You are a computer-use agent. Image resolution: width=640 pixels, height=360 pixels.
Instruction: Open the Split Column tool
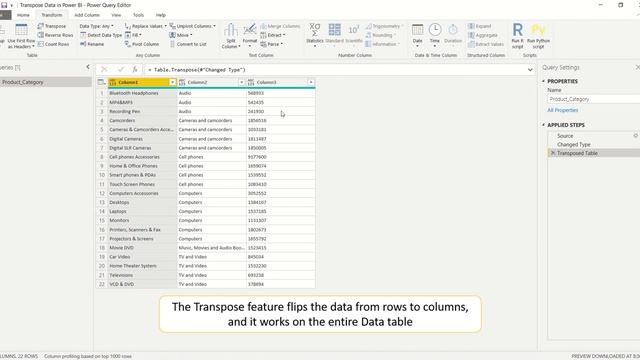[x=230, y=36]
